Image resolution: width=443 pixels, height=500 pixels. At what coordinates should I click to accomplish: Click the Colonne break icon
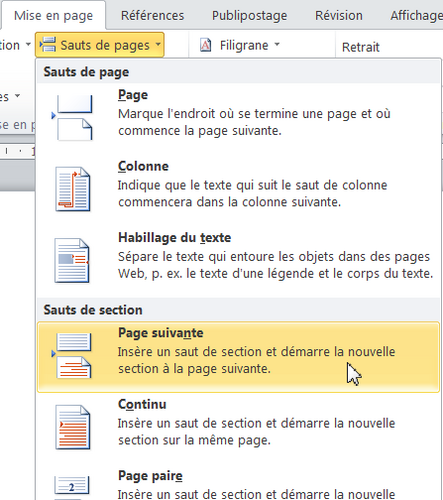click(72, 189)
